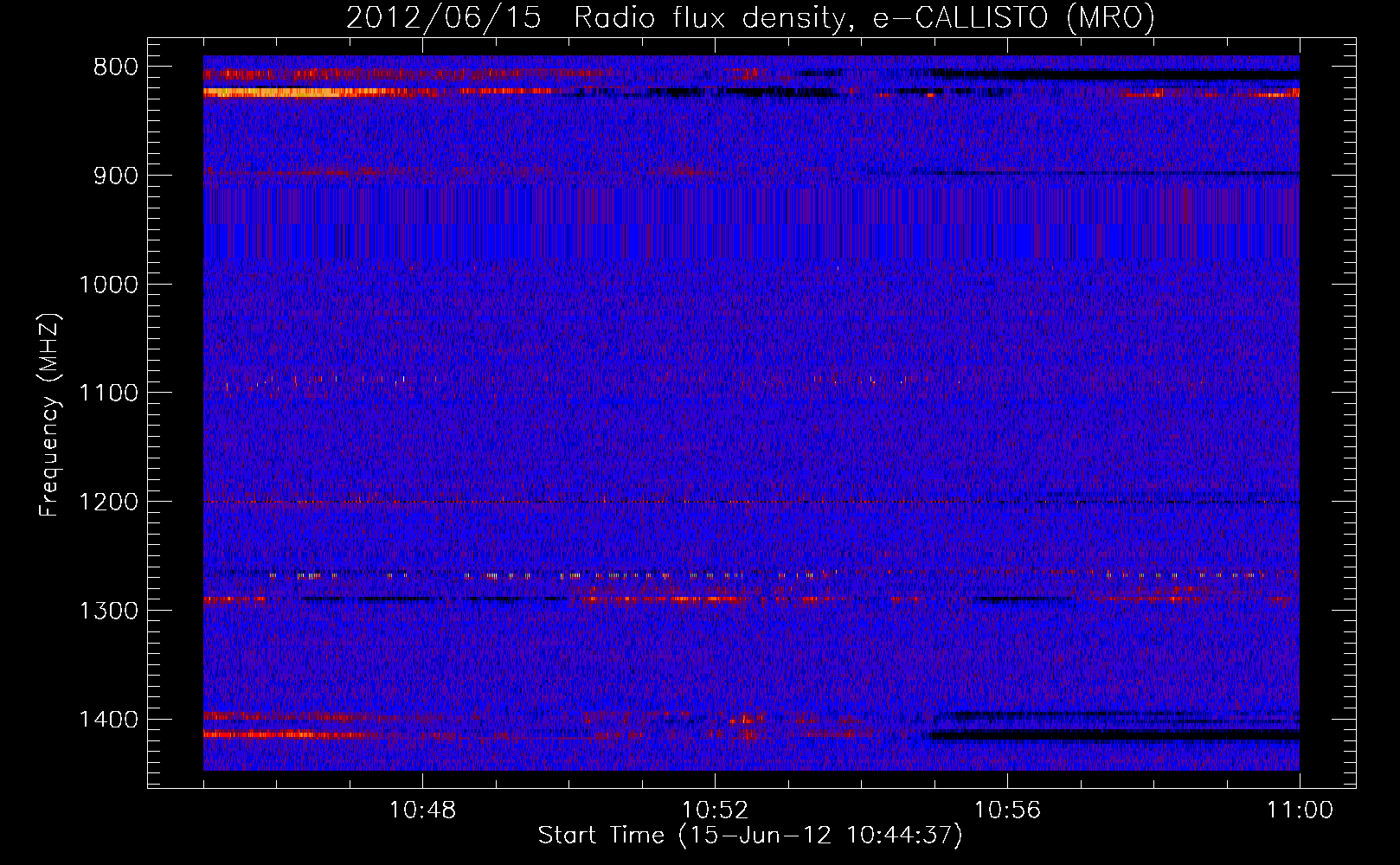Image resolution: width=1400 pixels, height=865 pixels.
Task: Click the 800 frequency axis label
Action: click(x=115, y=67)
